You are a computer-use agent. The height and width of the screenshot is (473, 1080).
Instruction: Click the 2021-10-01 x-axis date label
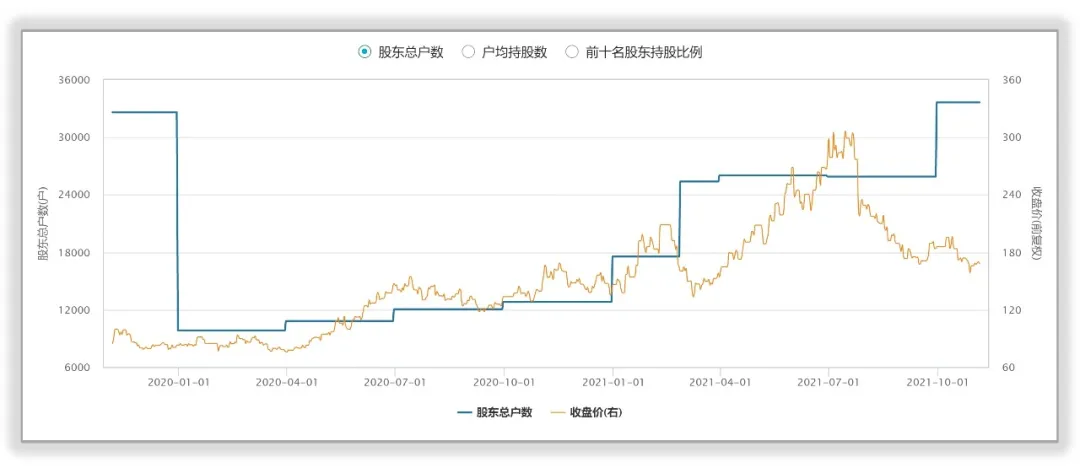937,381
